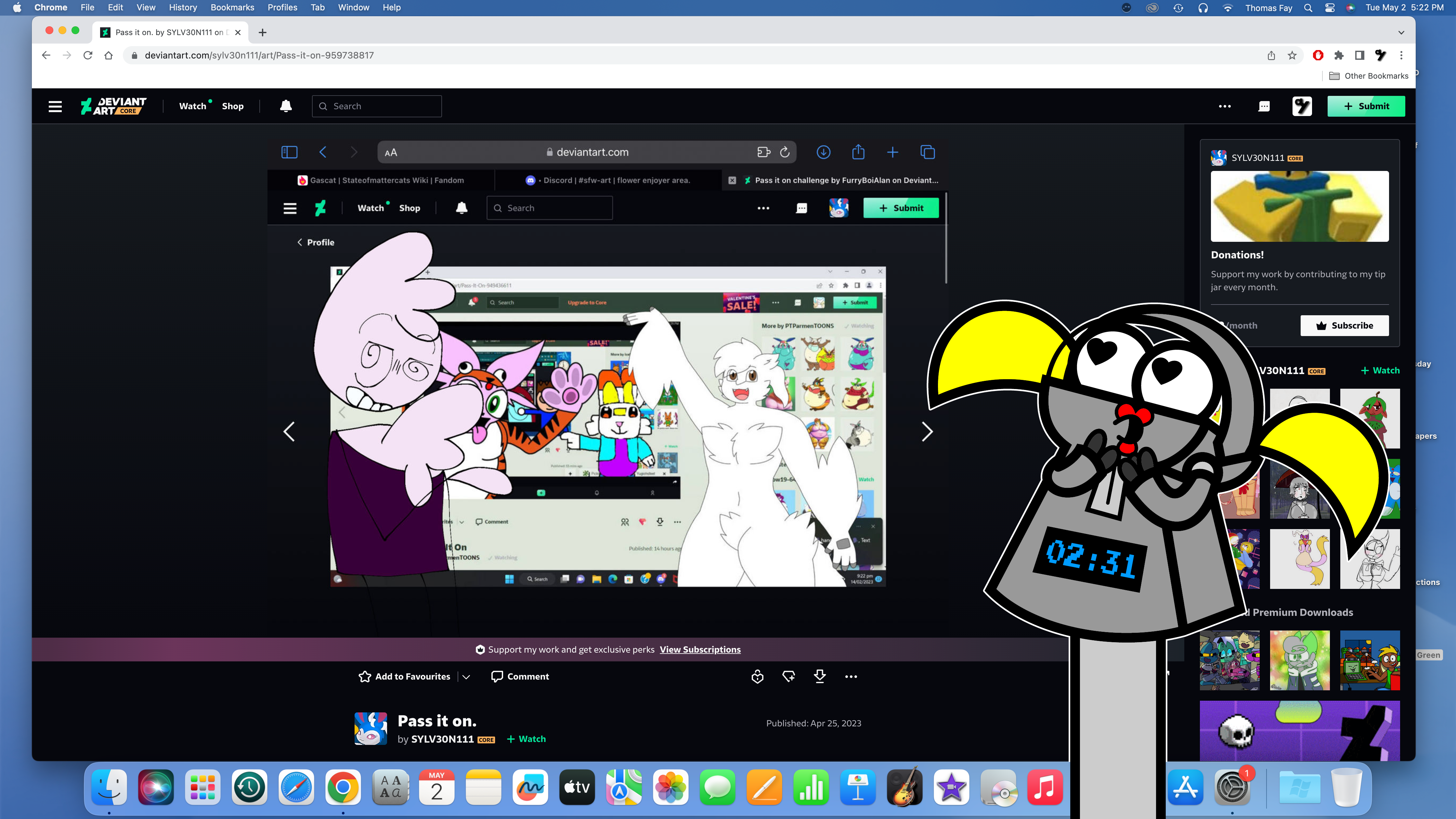Follow the View Subscriptions link
The height and width of the screenshot is (819, 1456).
click(x=700, y=649)
